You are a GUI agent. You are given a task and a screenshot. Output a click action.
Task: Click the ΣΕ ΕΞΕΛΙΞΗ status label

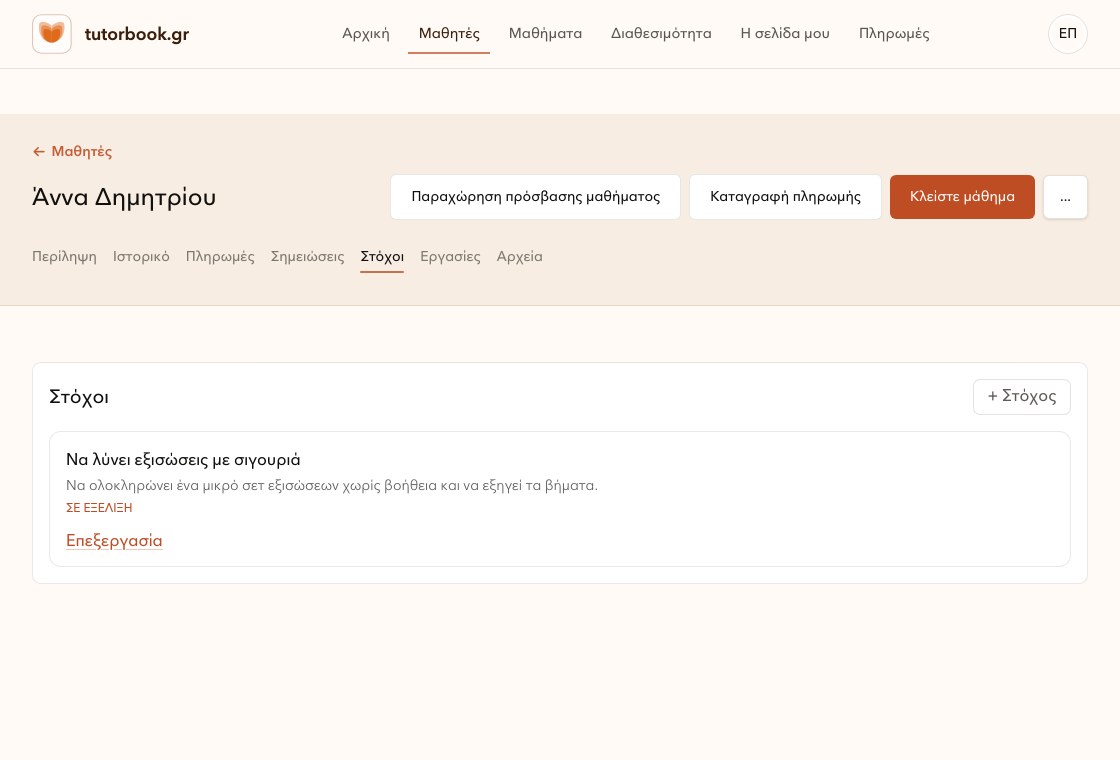[99, 508]
